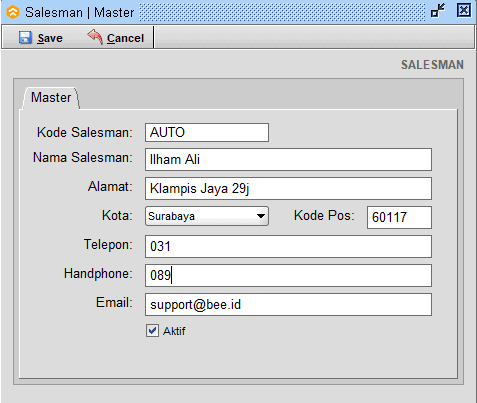The width and height of the screenshot is (477, 403).
Task: Click the dotted title bar area
Action: click(x=282, y=12)
